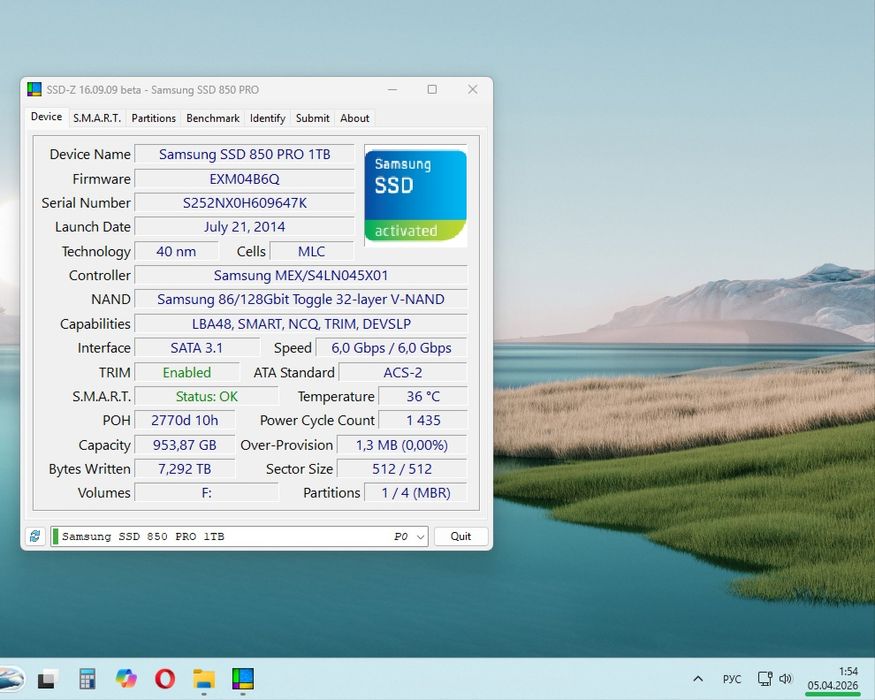Close the SSD-Z window
875x700 pixels.
pyautogui.click(x=473, y=89)
